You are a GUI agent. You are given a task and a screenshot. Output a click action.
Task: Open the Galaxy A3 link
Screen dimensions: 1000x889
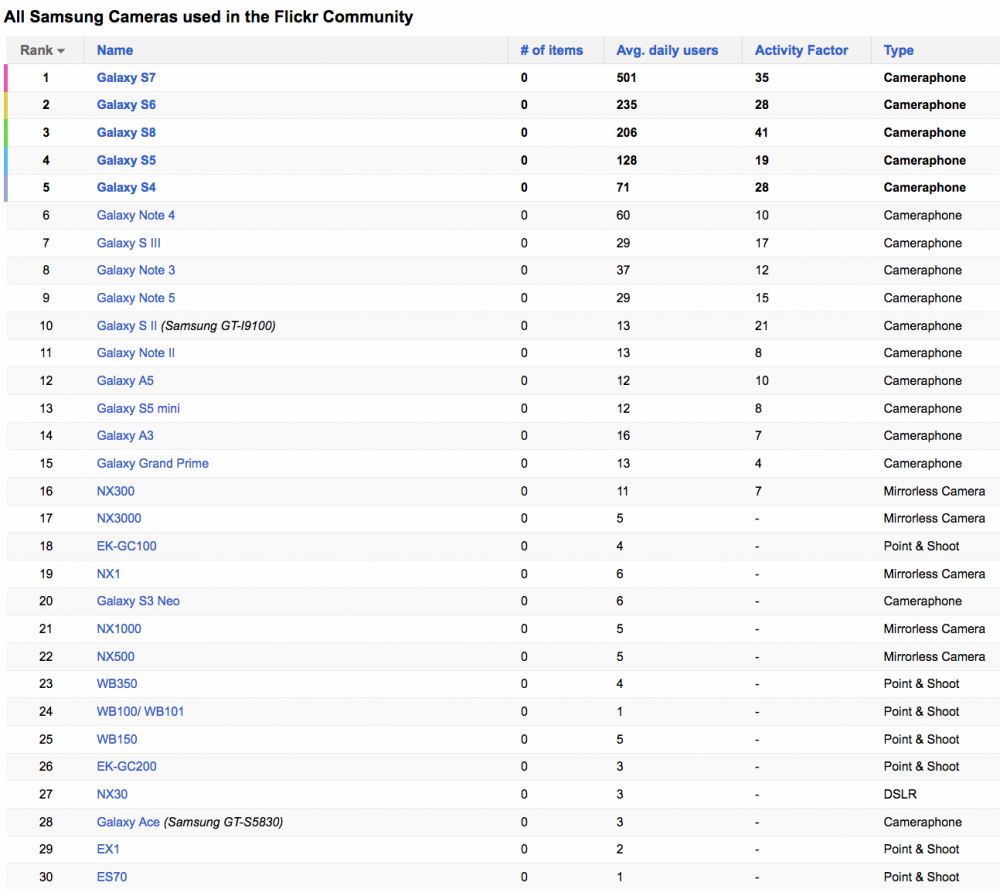point(125,436)
